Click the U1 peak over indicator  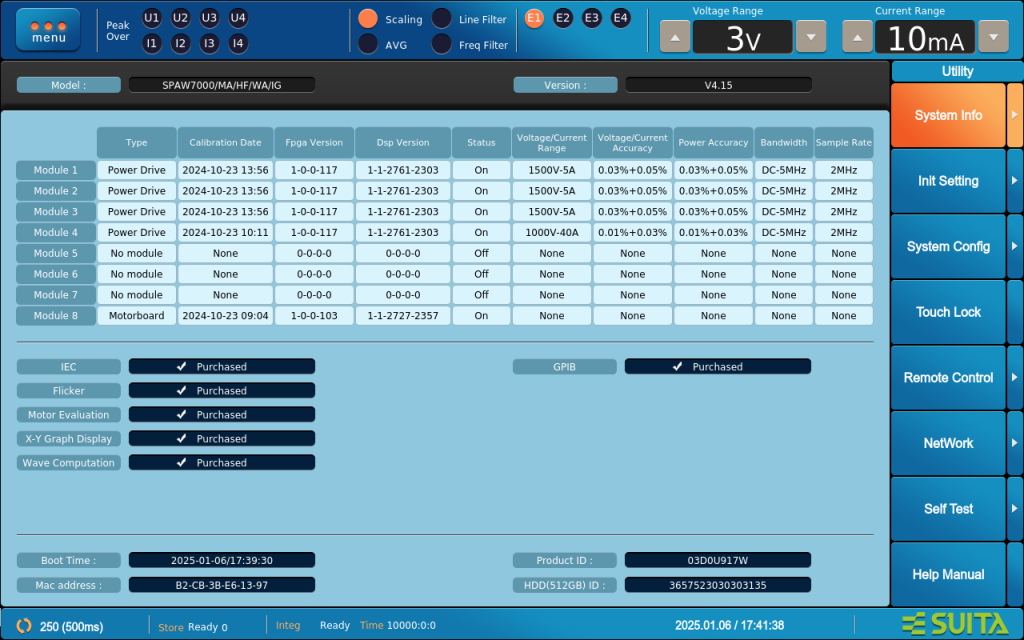click(151, 18)
